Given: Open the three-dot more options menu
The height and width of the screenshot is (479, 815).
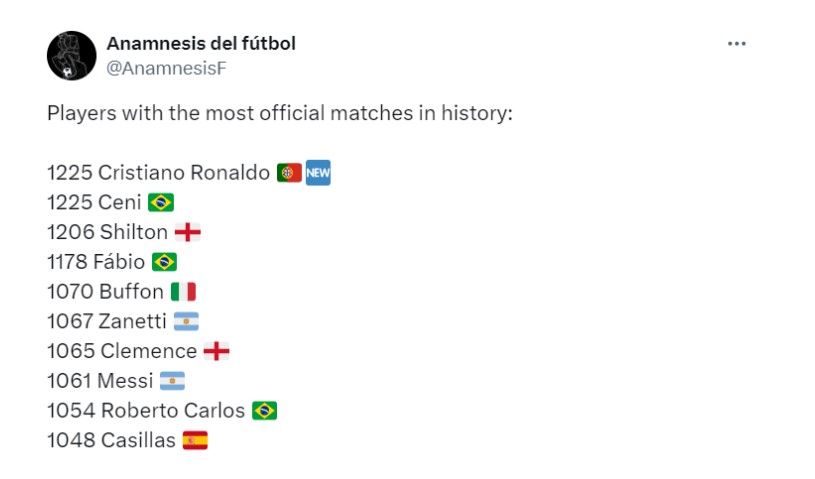Looking at the screenshot, I should click(737, 44).
